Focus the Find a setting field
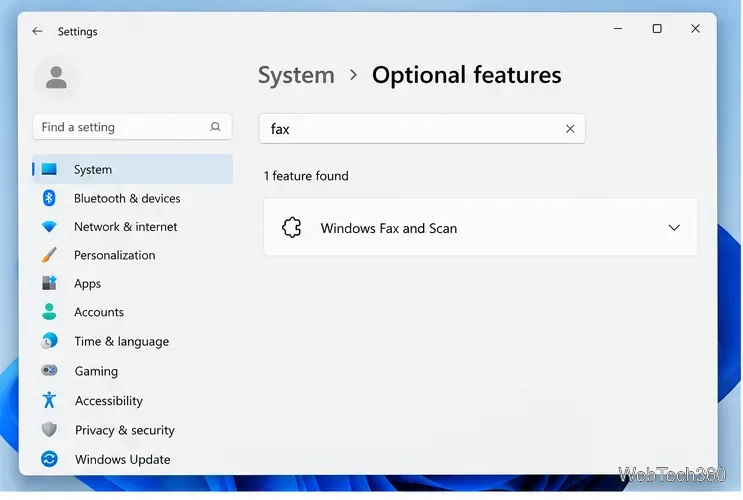The height and width of the screenshot is (500, 743). (132, 127)
